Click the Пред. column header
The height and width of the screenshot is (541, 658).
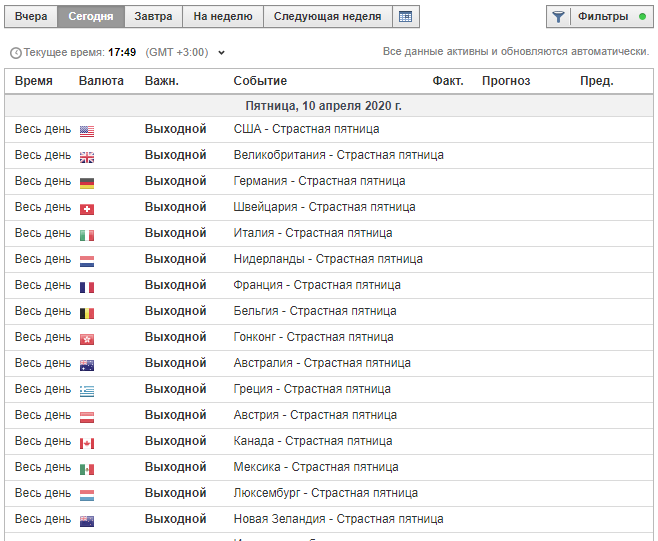(597, 81)
